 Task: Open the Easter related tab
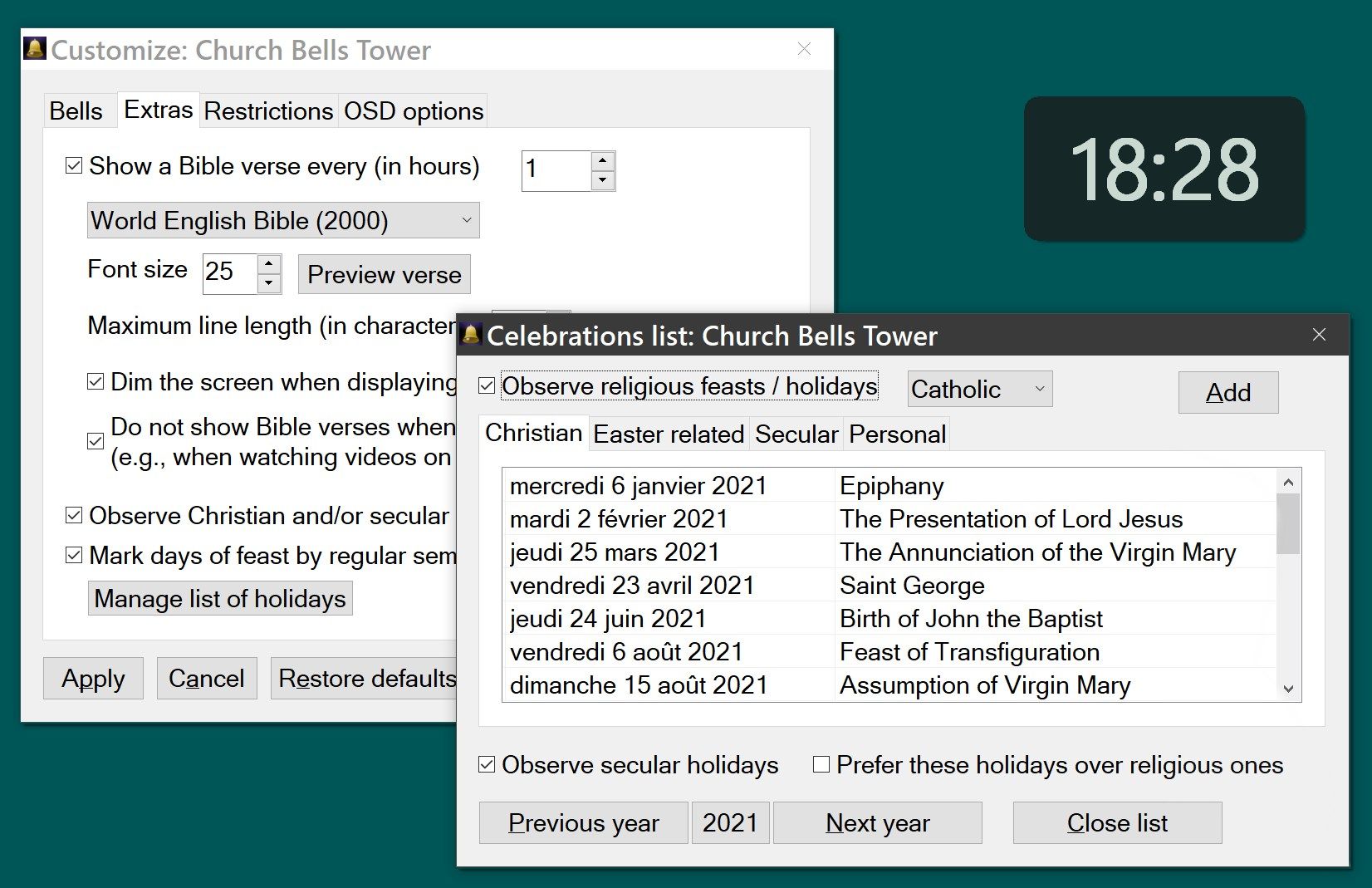click(668, 434)
